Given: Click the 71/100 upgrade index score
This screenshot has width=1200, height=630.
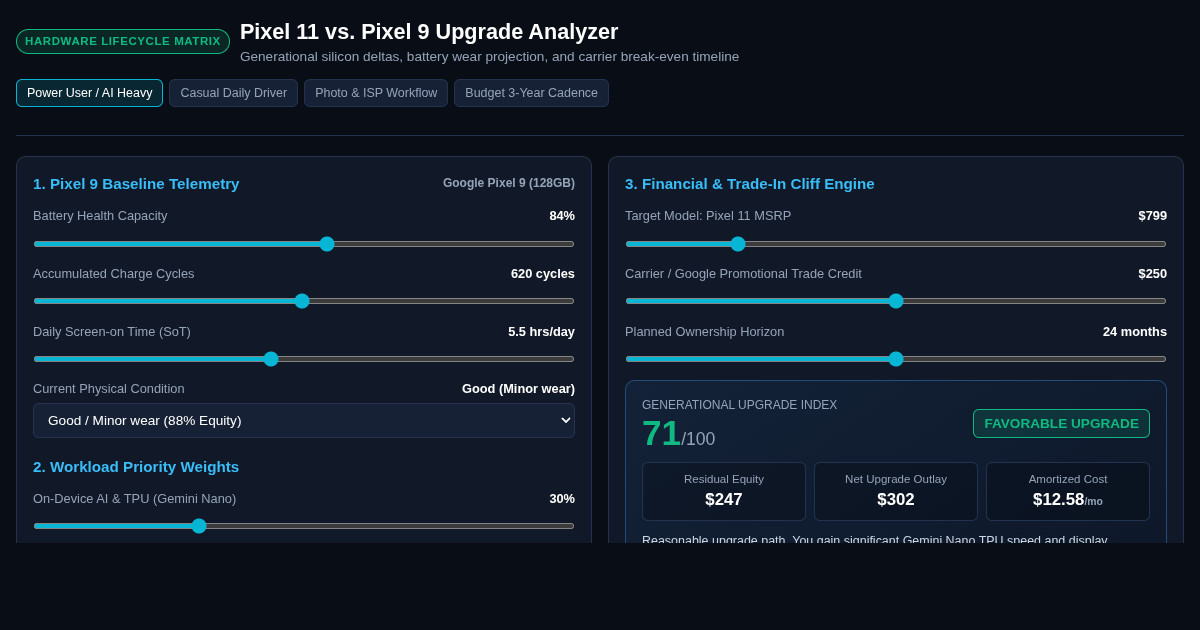Looking at the screenshot, I should 678,434.
